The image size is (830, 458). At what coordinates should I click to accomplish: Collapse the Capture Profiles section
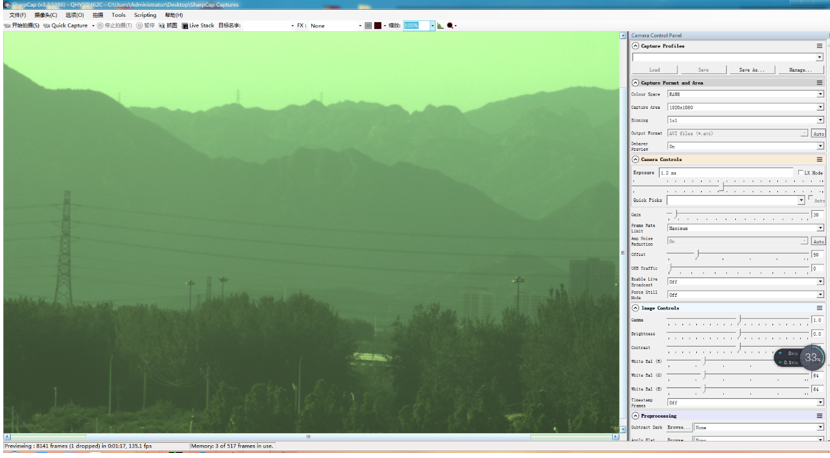636,46
